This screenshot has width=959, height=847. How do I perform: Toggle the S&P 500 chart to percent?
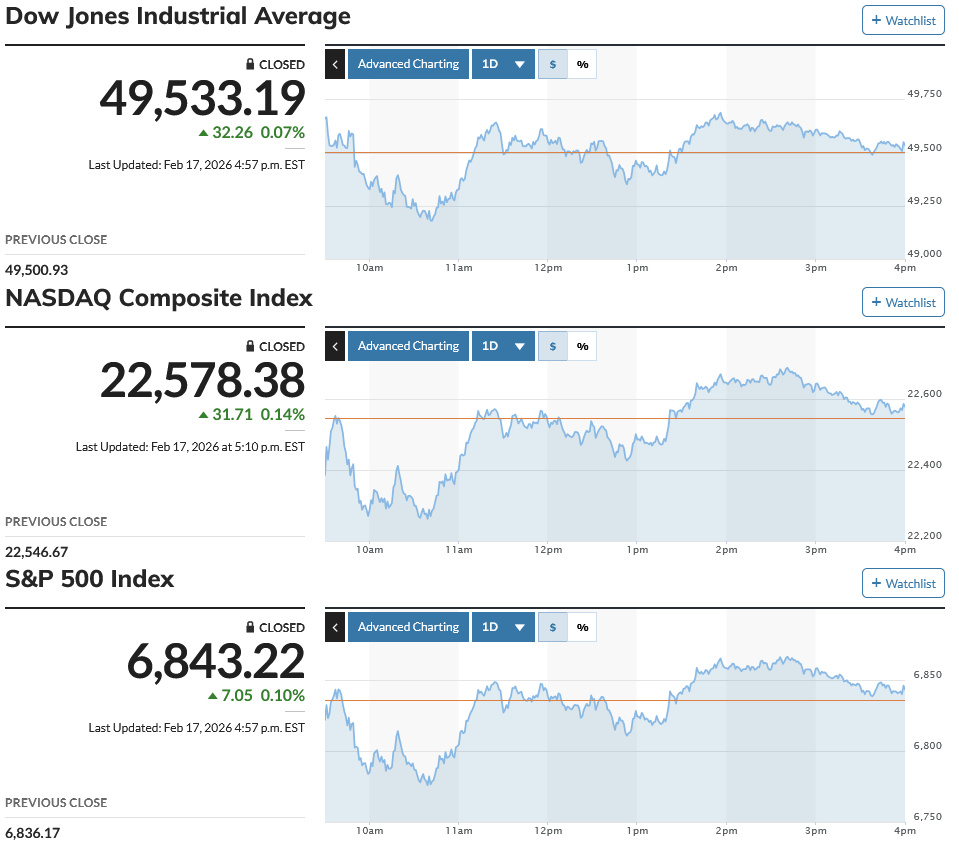[582, 627]
